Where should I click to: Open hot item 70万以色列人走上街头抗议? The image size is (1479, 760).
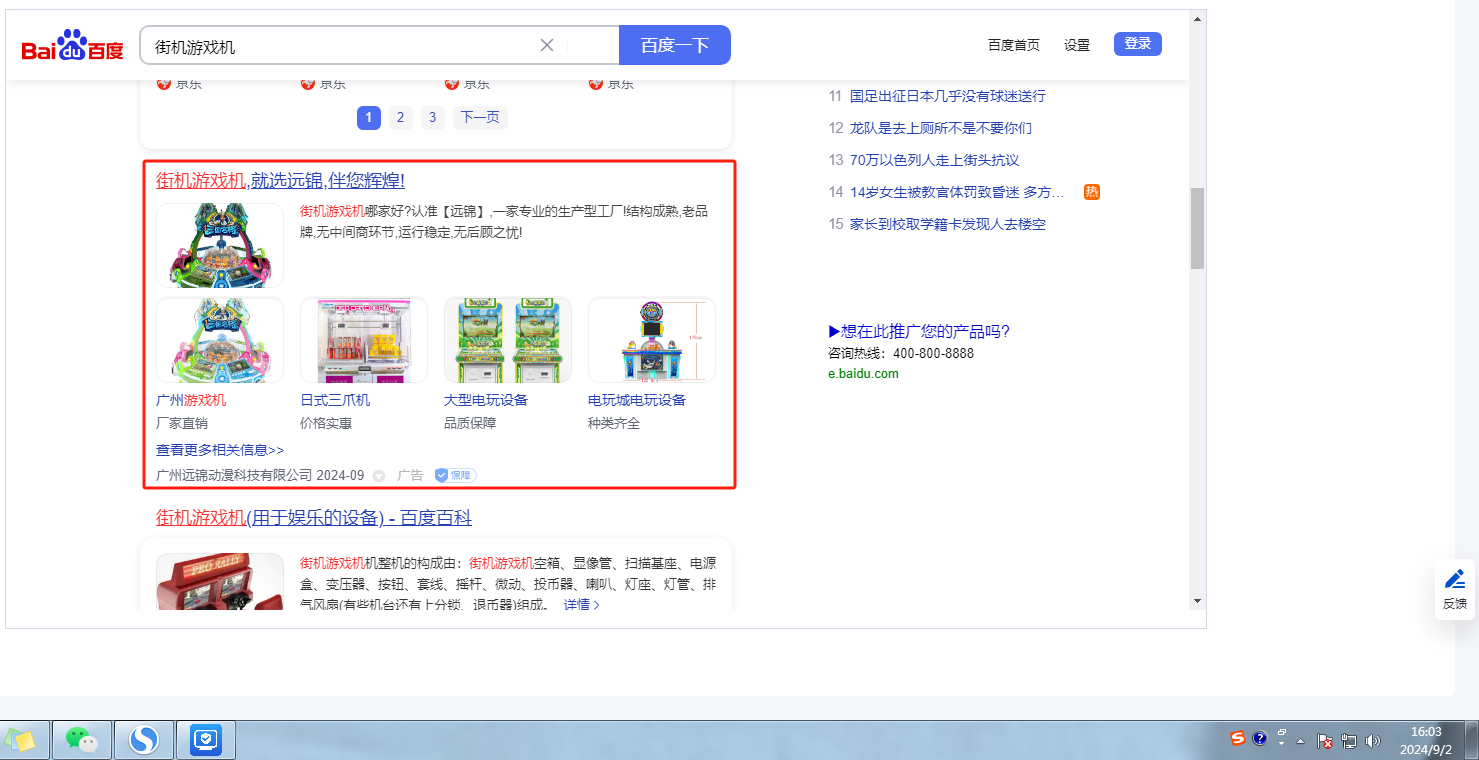935,160
